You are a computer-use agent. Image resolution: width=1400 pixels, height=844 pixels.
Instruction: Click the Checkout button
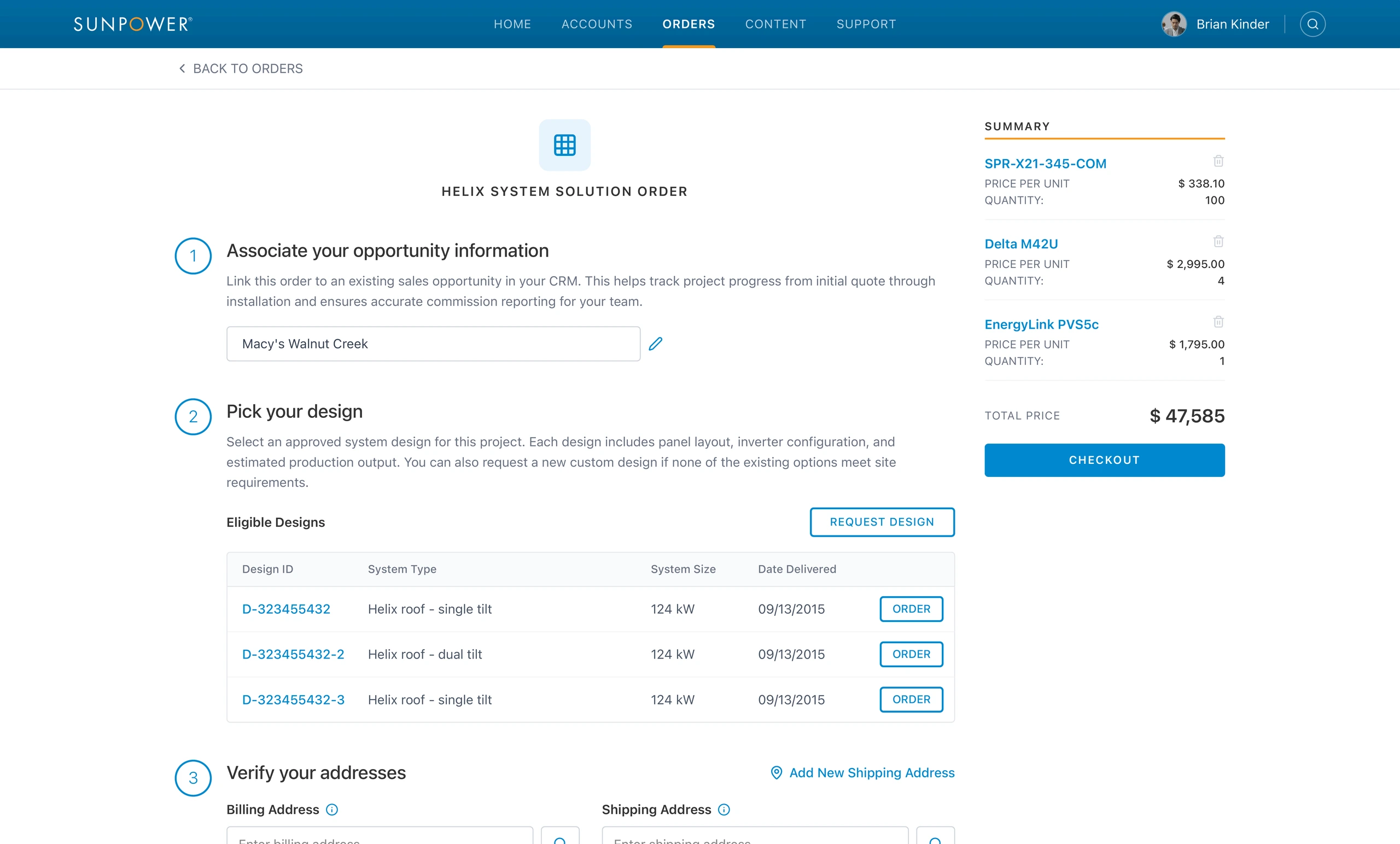point(1105,460)
